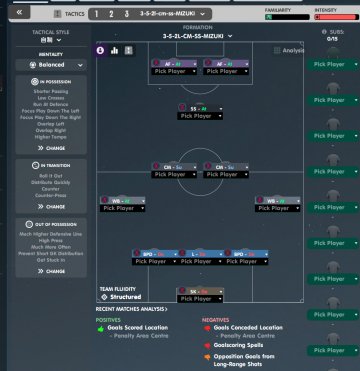
Task: Open the bar chart analysis view icon
Action: (114, 50)
